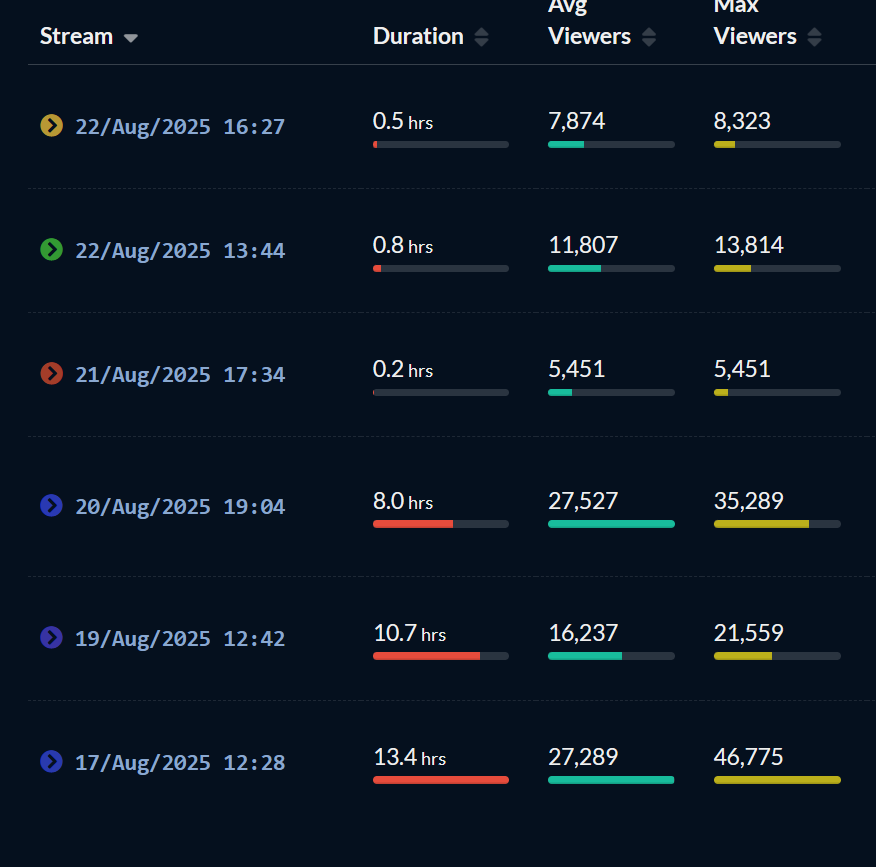Click the yellow bar under 13,814

click(732, 269)
